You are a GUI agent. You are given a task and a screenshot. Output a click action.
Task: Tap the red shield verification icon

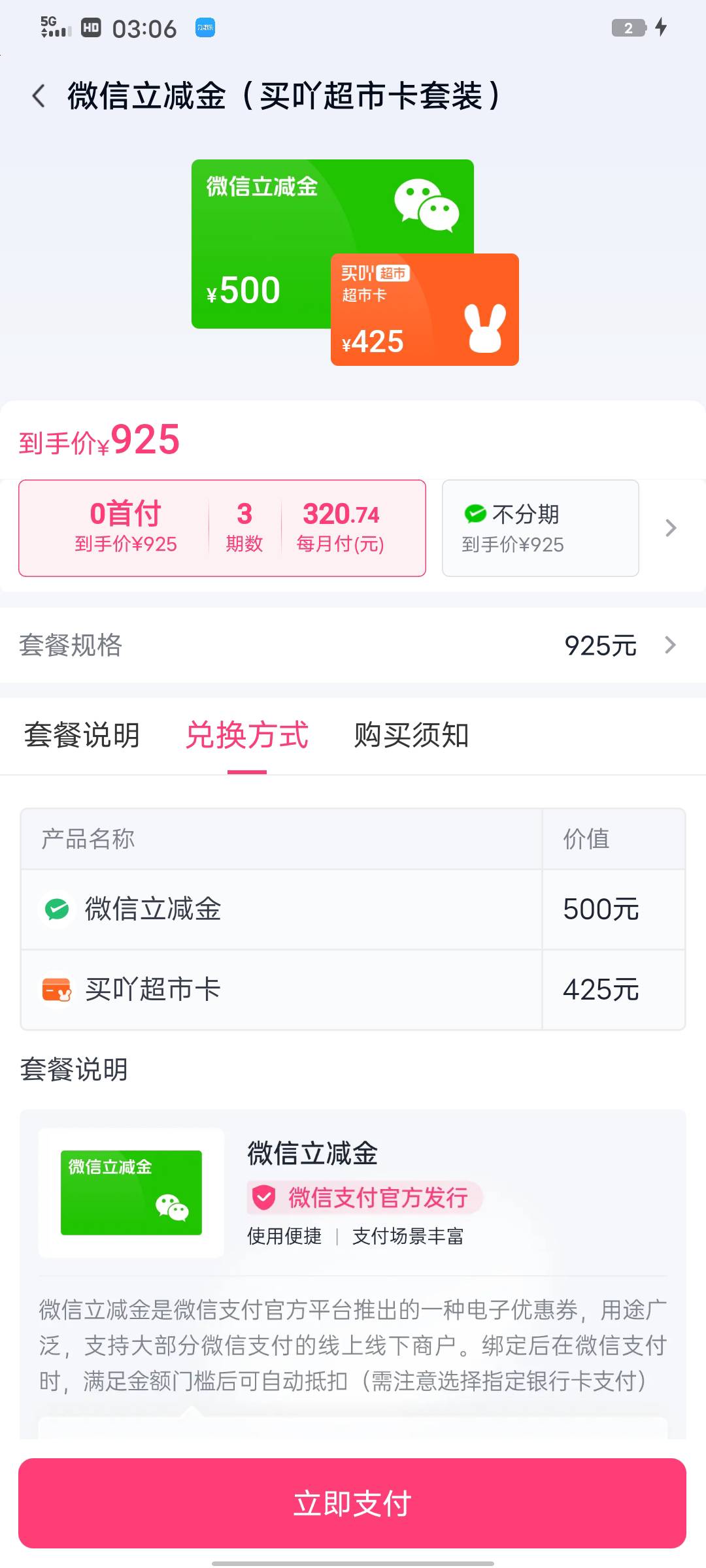[x=264, y=1198]
